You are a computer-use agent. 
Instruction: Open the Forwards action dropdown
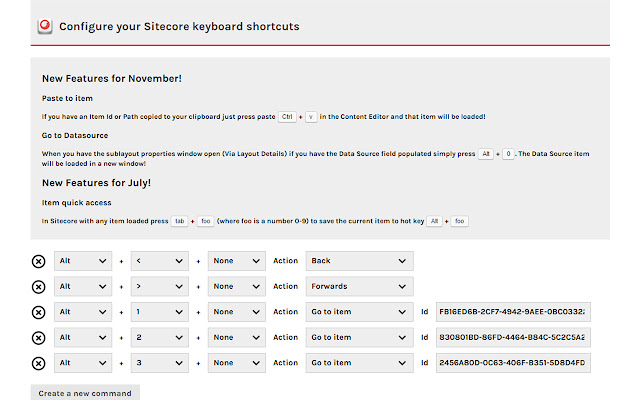(360, 287)
